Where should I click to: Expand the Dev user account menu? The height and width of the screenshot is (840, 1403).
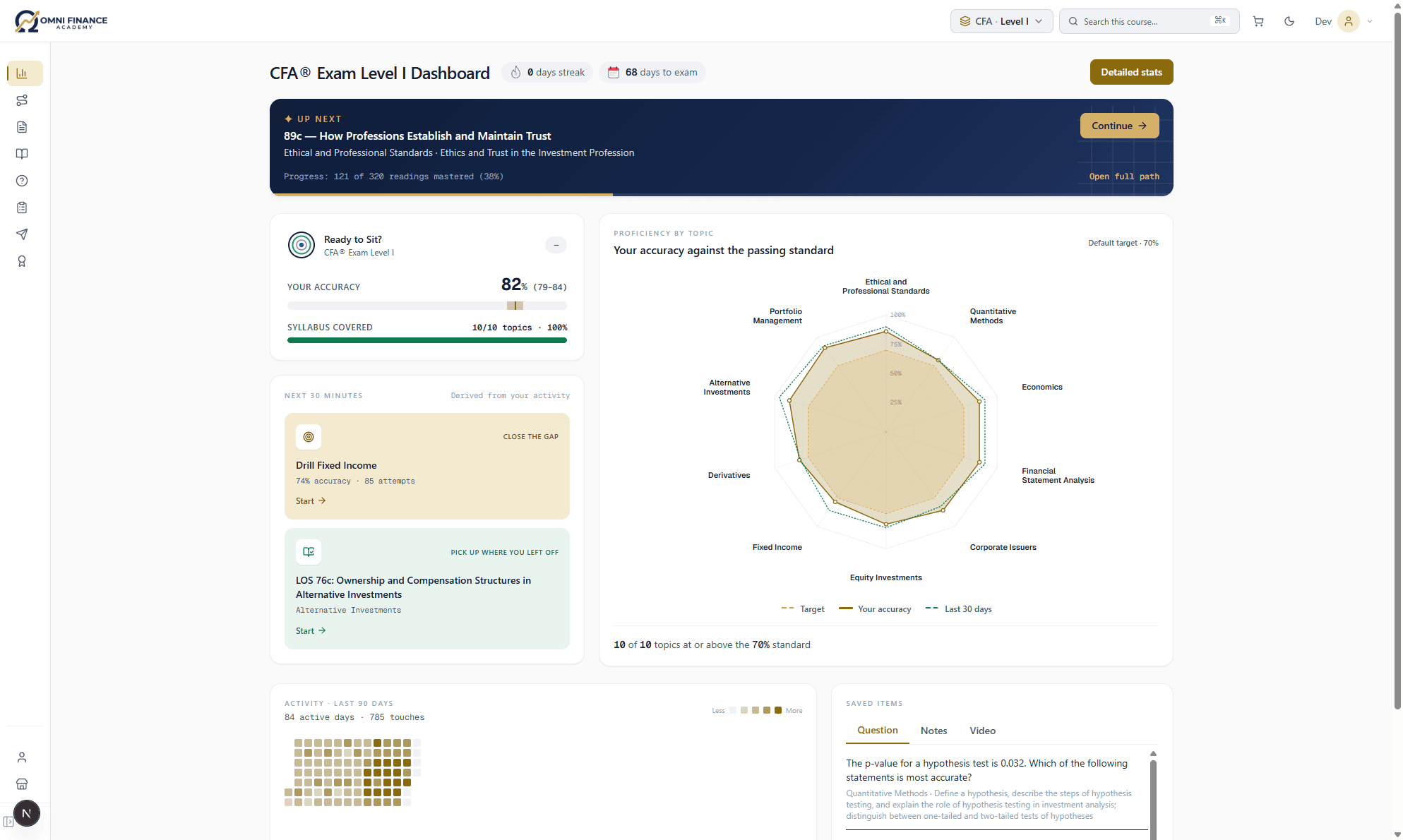pyautogui.click(x=1344, y=21)
